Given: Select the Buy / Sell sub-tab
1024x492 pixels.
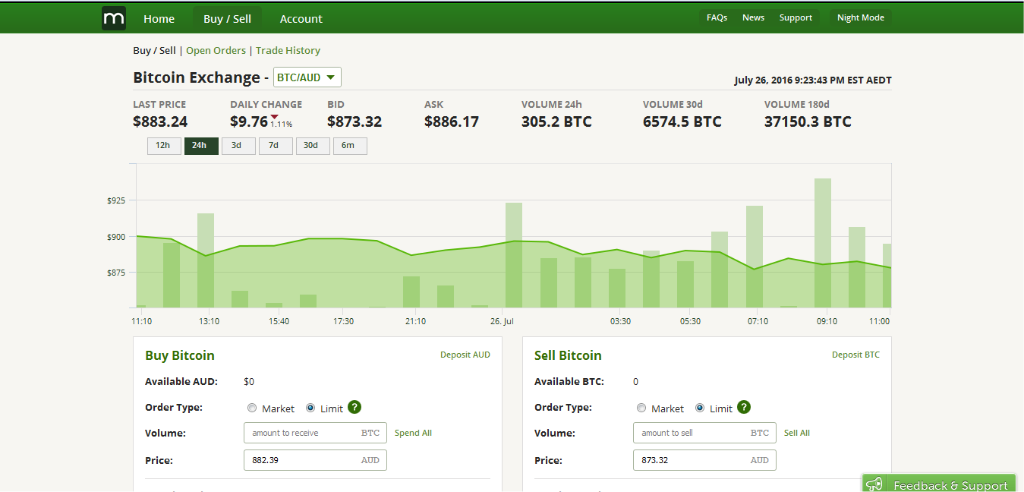Looking at the screenshot, I should [x=154, y=50].
